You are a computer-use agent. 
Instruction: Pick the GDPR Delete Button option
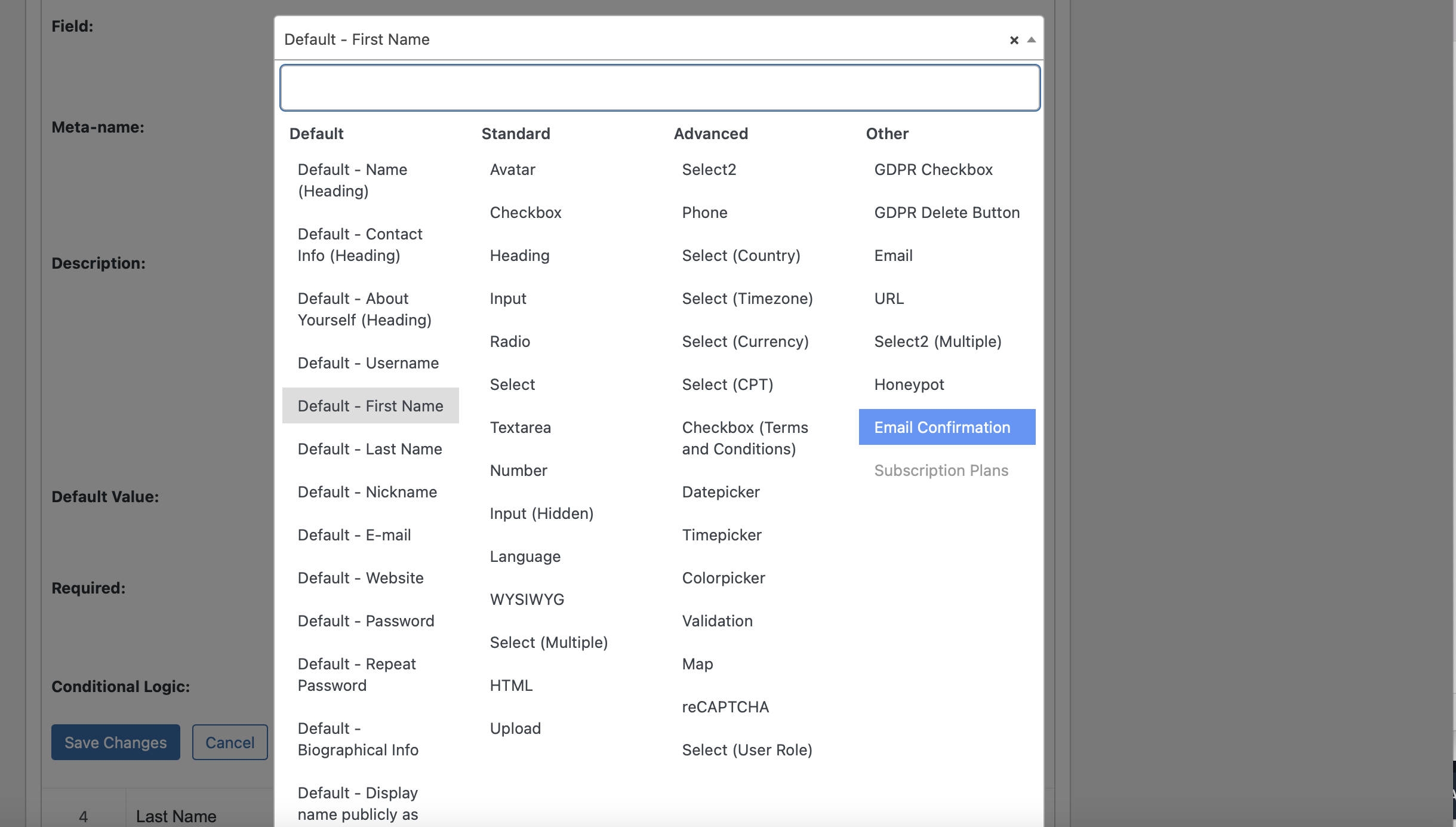coord(947,212)
